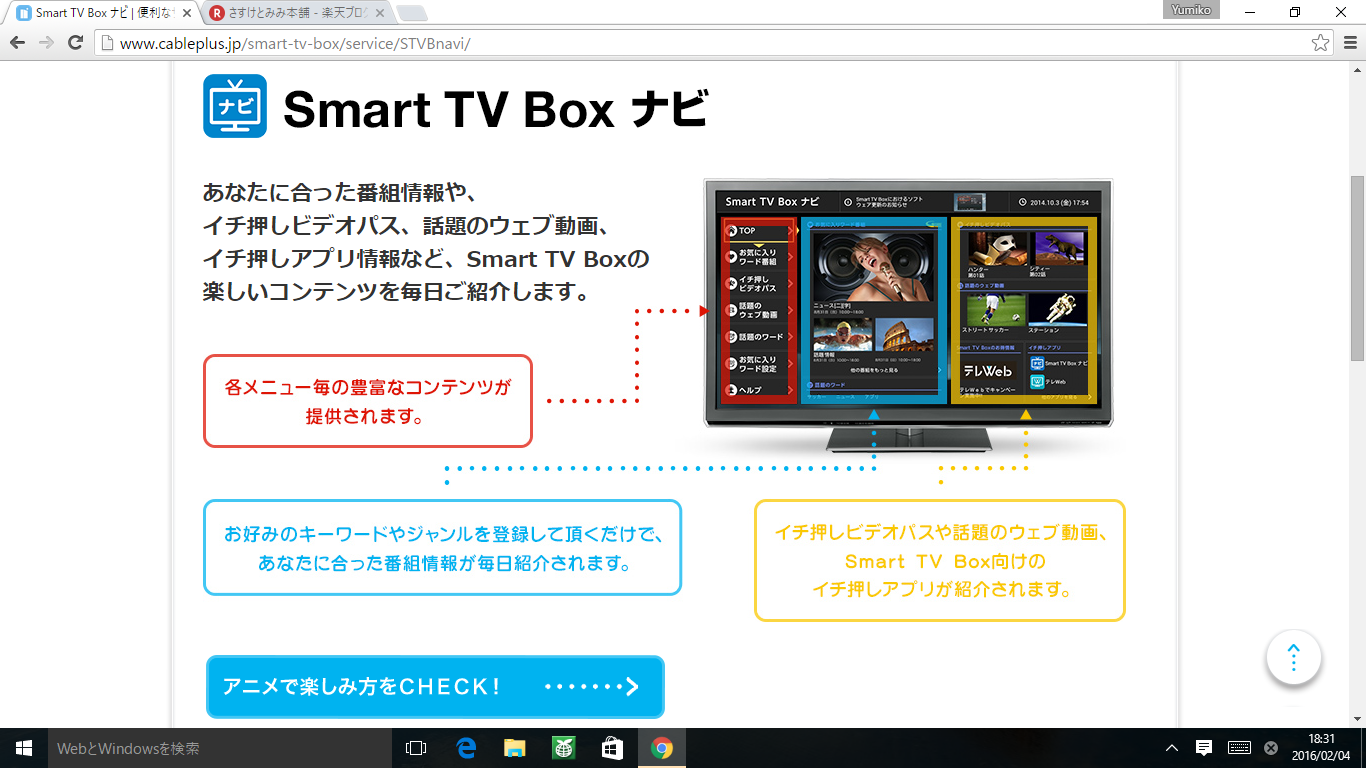This screenshot has height=768, width=1366.
Task: Launch Microsoft Edge from taskbar
Action: [x=465, y=748]
